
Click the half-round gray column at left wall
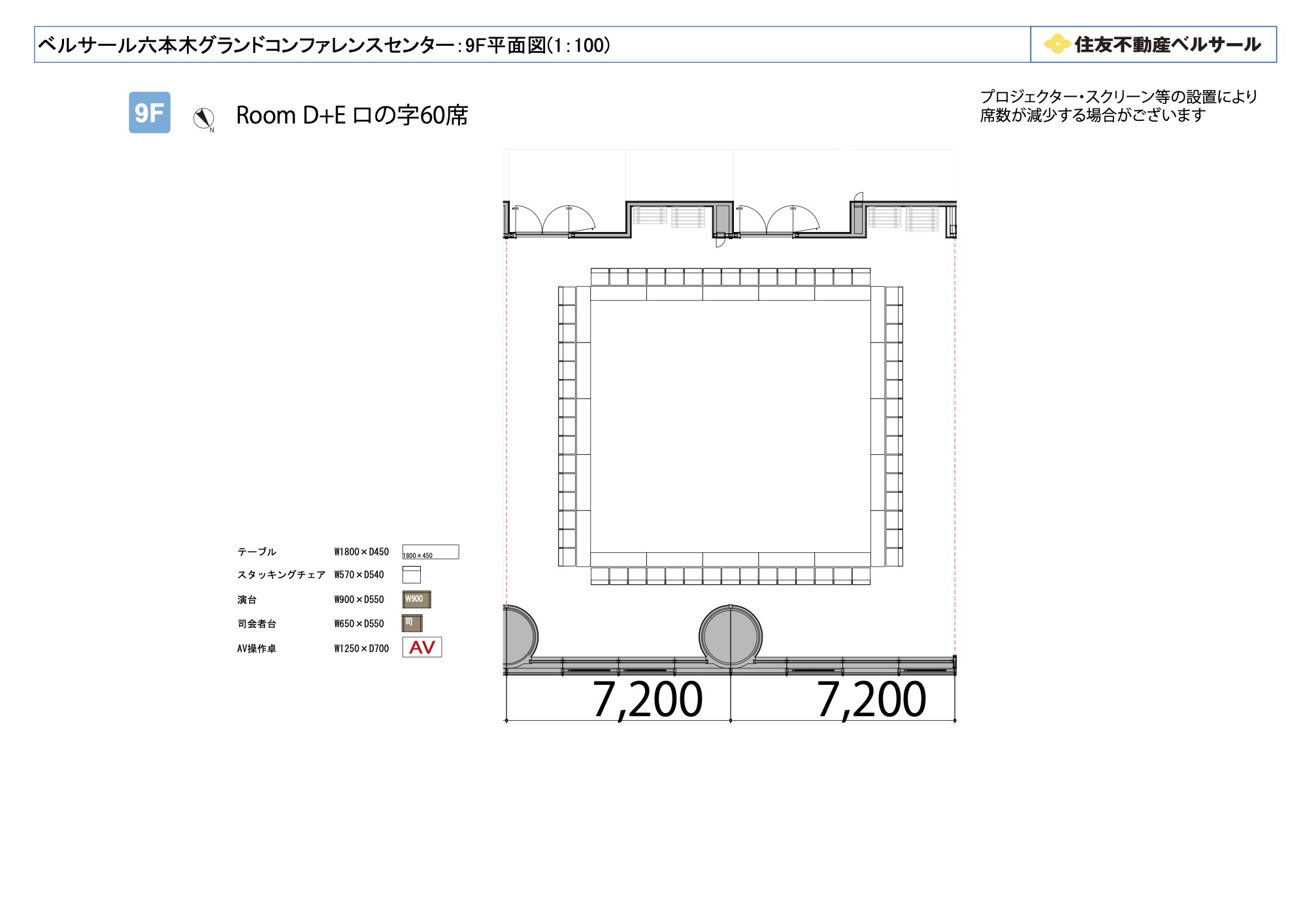point(521,635)
